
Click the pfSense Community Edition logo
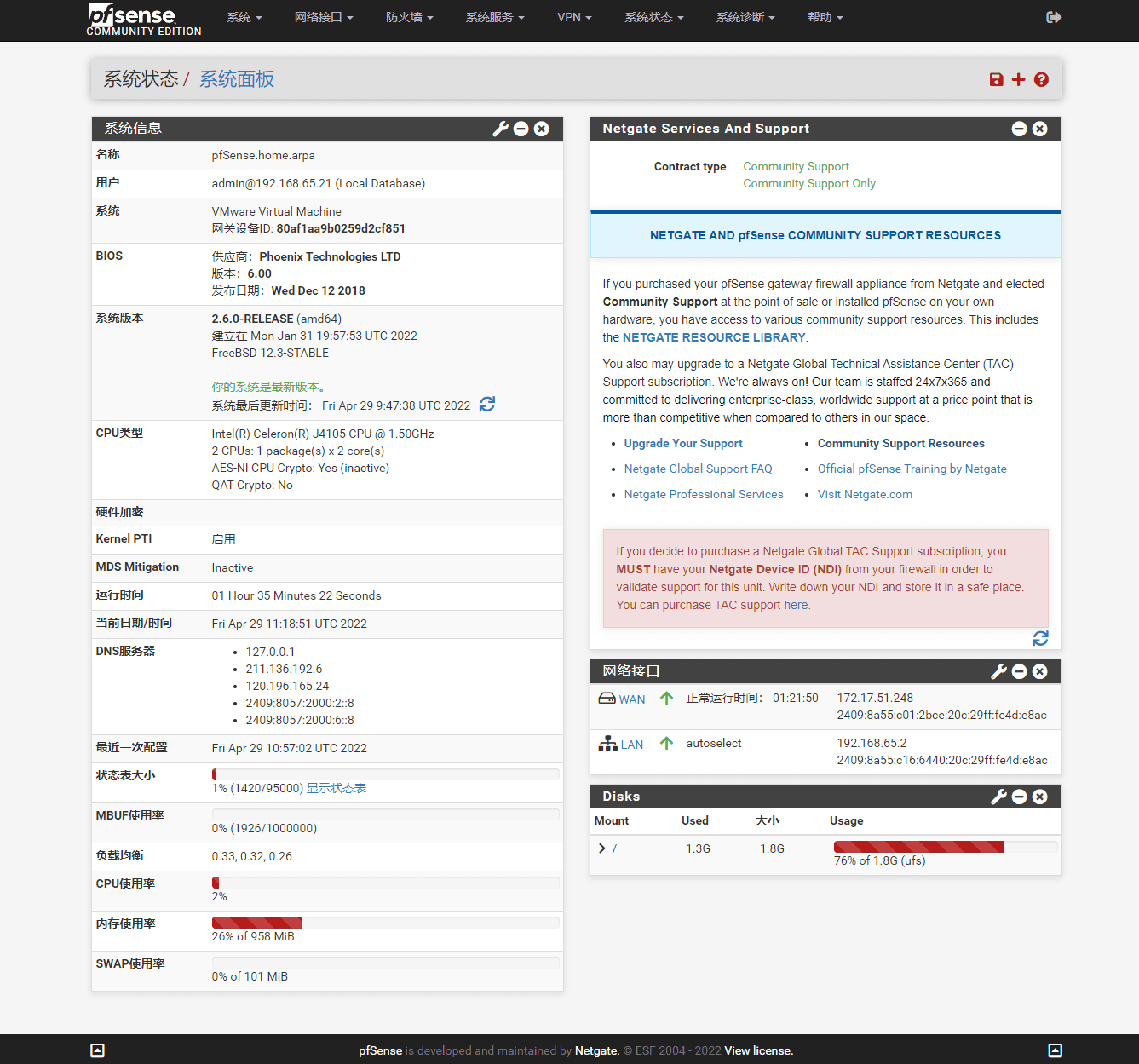(x=144, y=20)
